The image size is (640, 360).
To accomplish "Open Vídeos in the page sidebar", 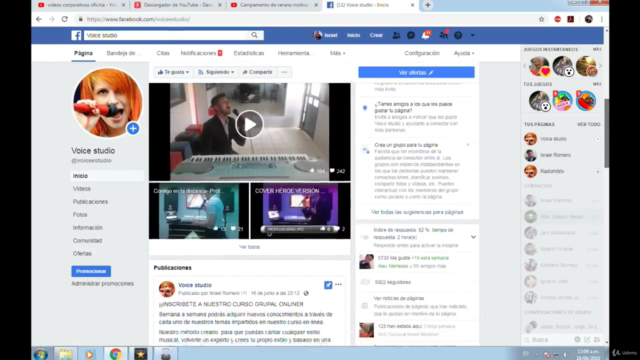I will [82, 189].
